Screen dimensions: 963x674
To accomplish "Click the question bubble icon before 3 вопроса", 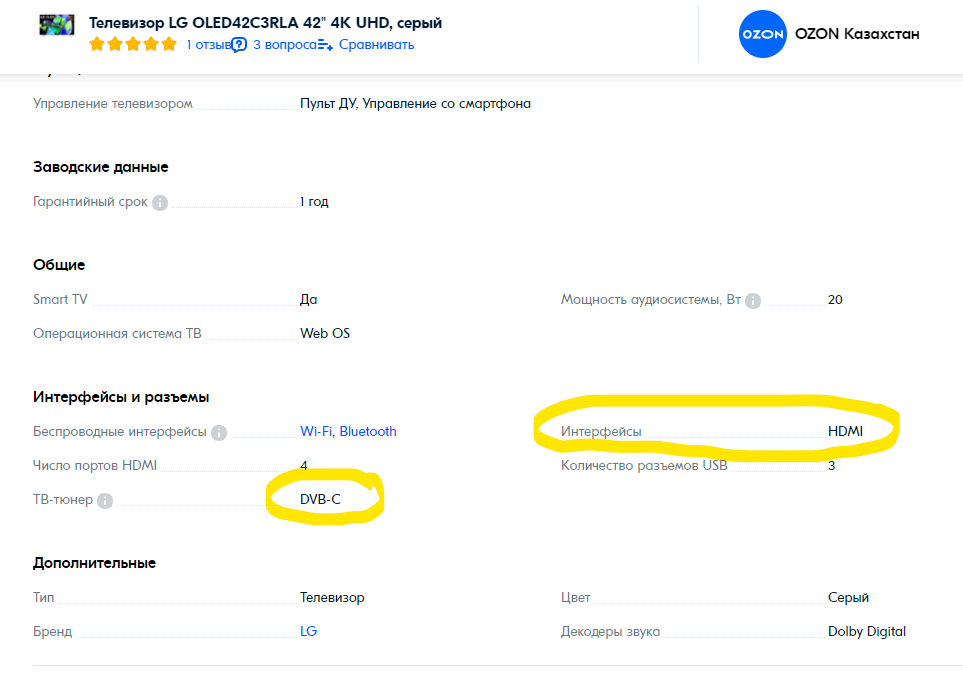I will (x=239, y=45).
